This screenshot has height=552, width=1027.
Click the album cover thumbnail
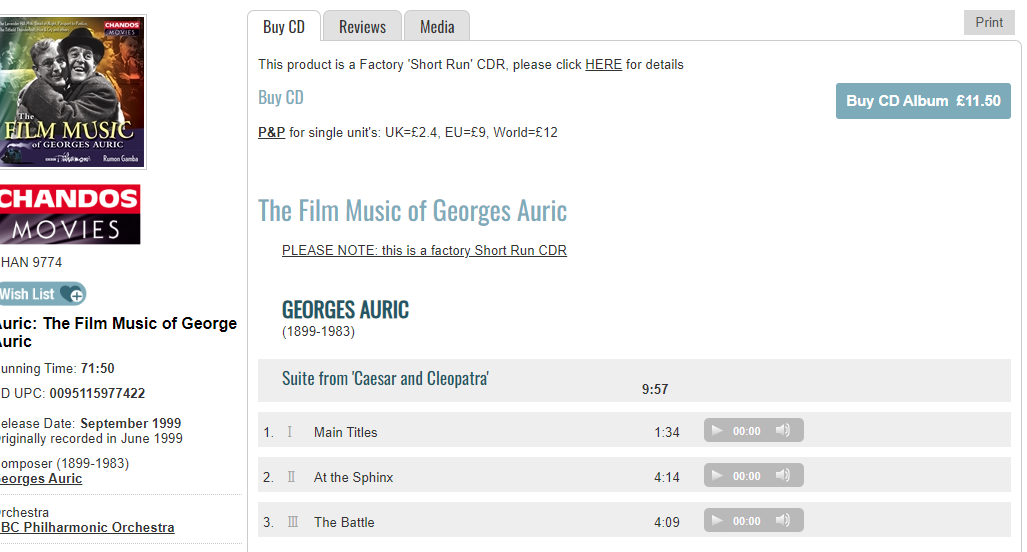pos(72,92)
